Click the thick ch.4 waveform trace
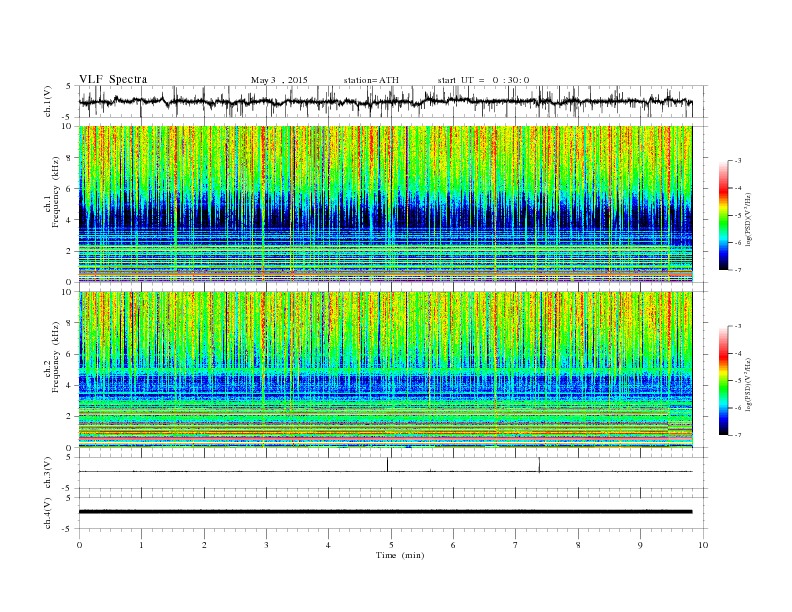792x612 pixels. [385, 512]
